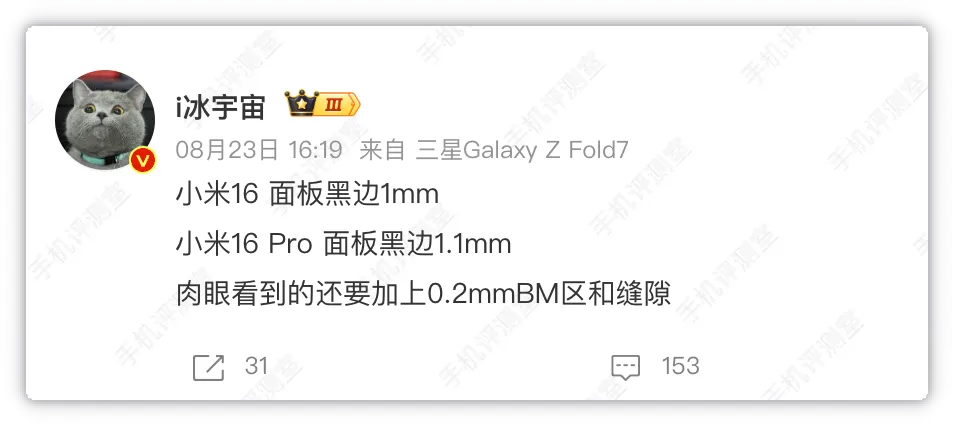Screen dimensions: 954x426
Task: Open the gray cat profile avatar
Action: (x=105, y=119)
